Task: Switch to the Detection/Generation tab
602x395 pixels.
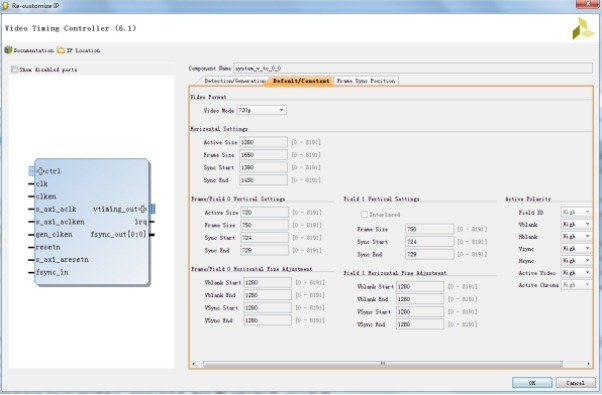Action: pyautogui.click(x=235, y=81)
